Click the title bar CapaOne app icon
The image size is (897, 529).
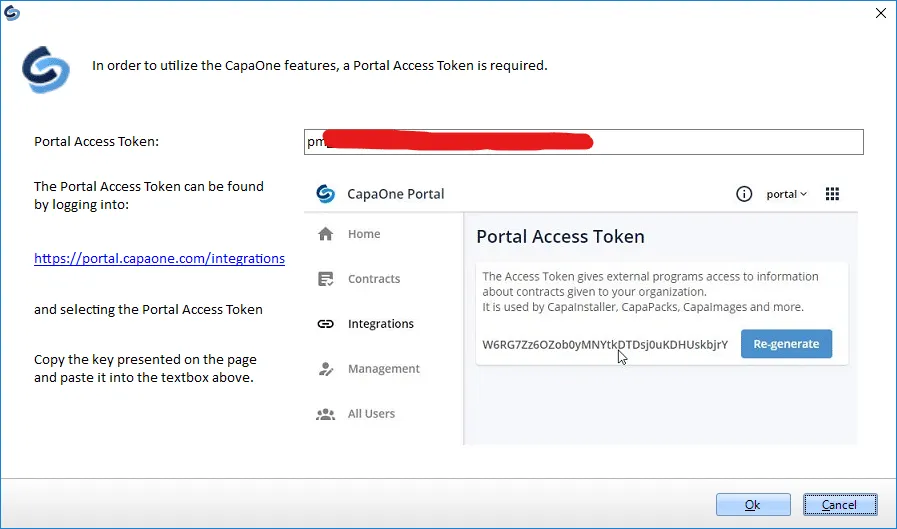[11, 13]
